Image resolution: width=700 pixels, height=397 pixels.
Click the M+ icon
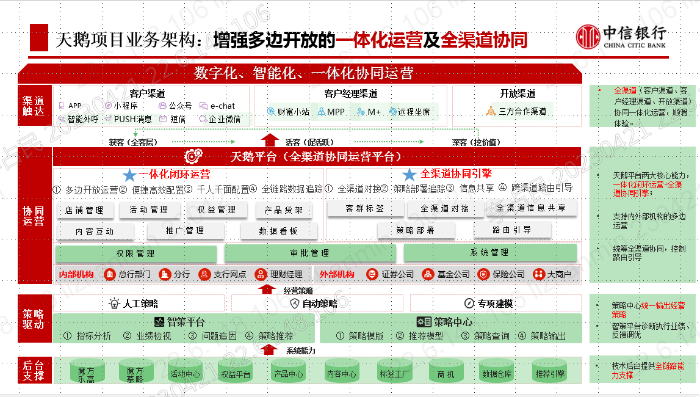tap(361, 112)
